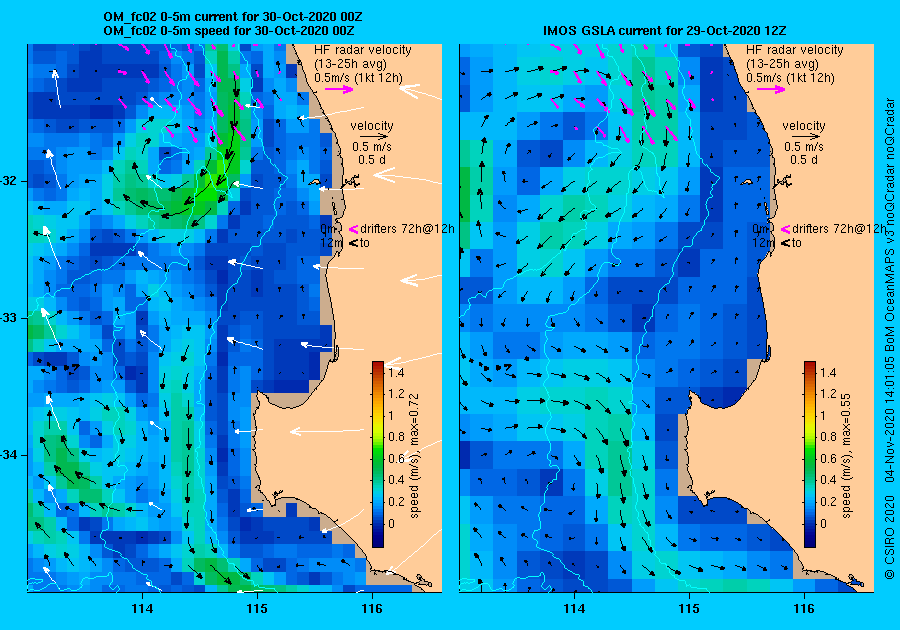The width and height of the screenshot is (900, 630).
Task: Click 'drifters 72h@12h' label in right map
Action: (839, 228)
